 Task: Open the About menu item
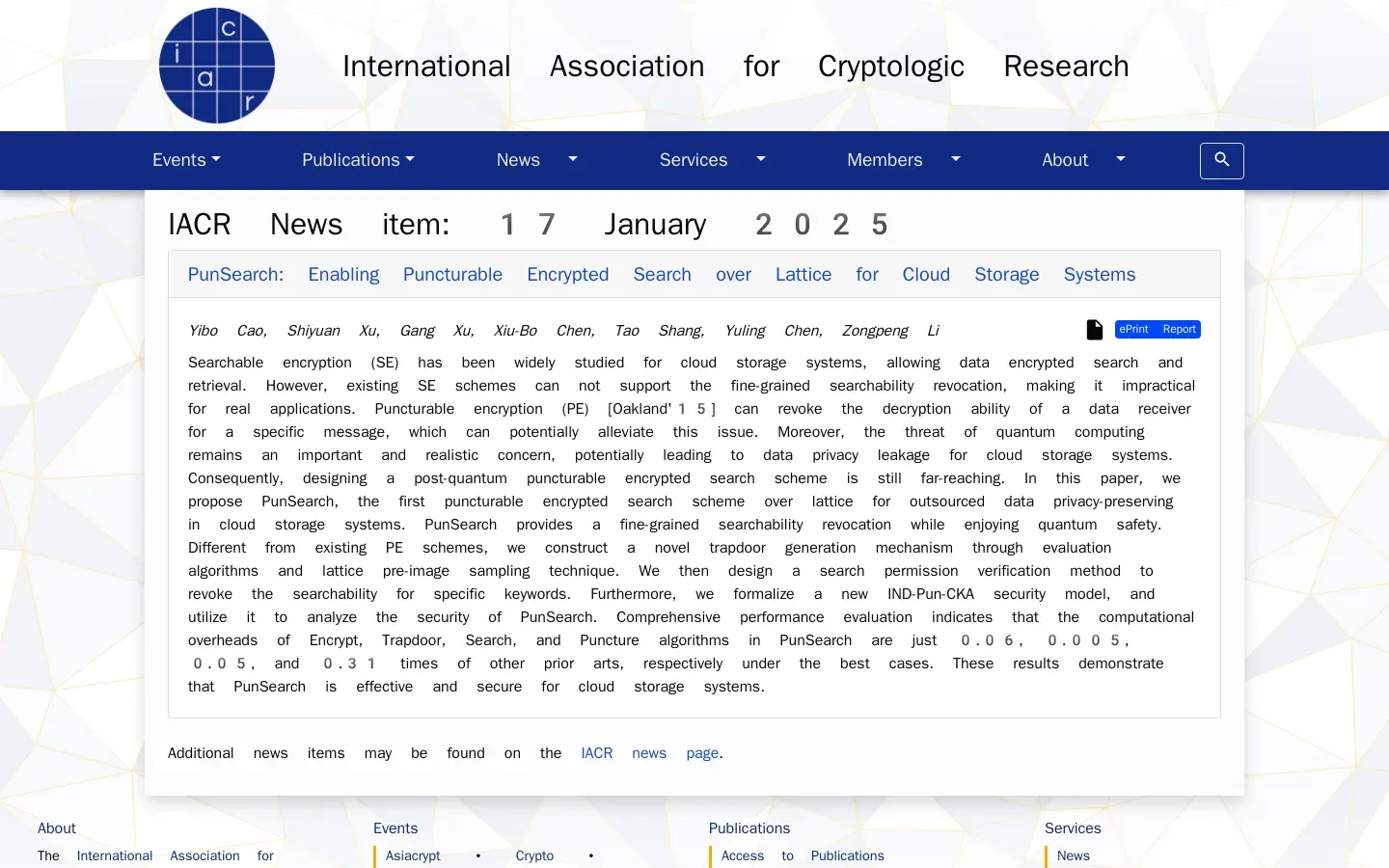[1065, 160]
